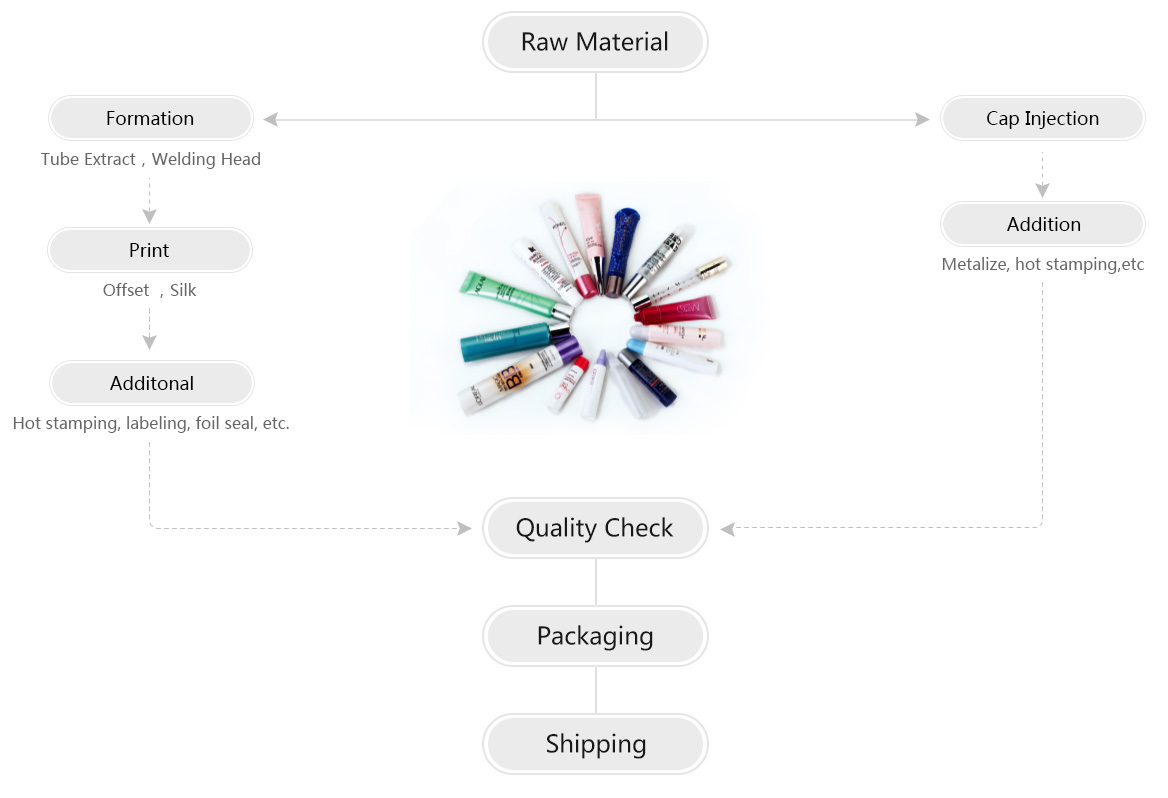Open the Cap Injection step
Viewport: 1168px width, 798px height.
coord(1042,118)
